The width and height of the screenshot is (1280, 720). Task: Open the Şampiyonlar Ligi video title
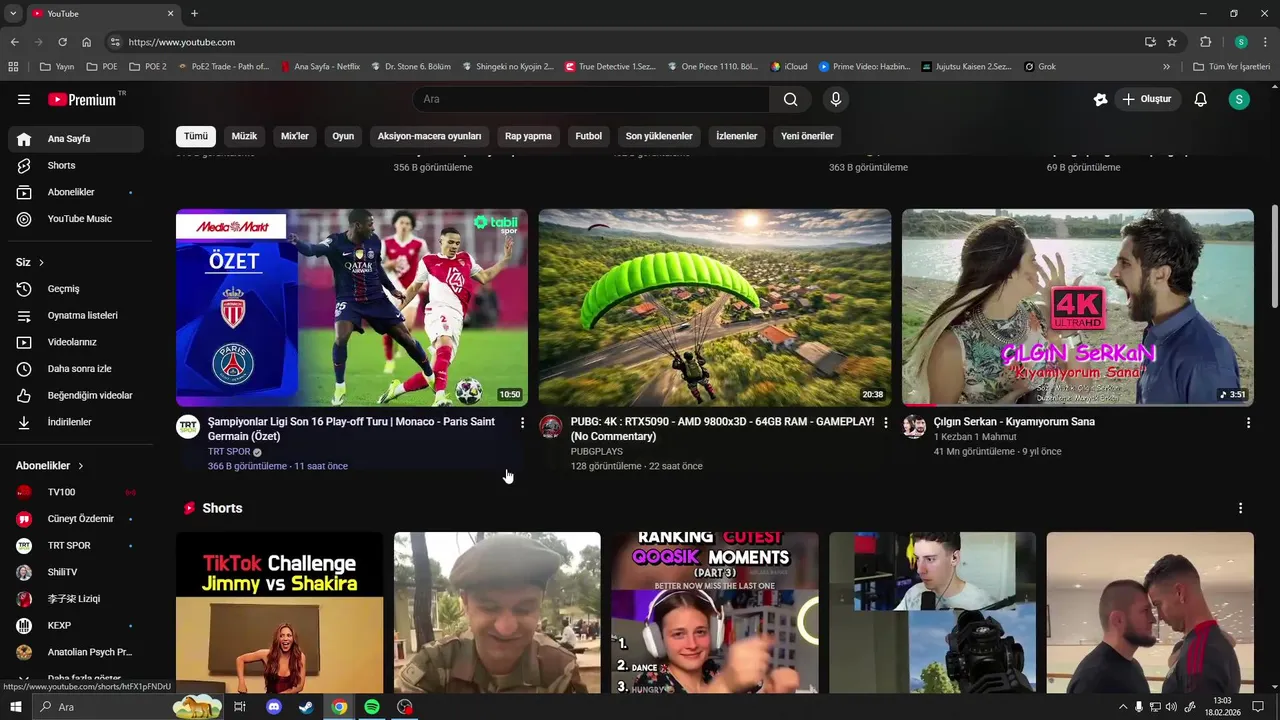point(351,429)
